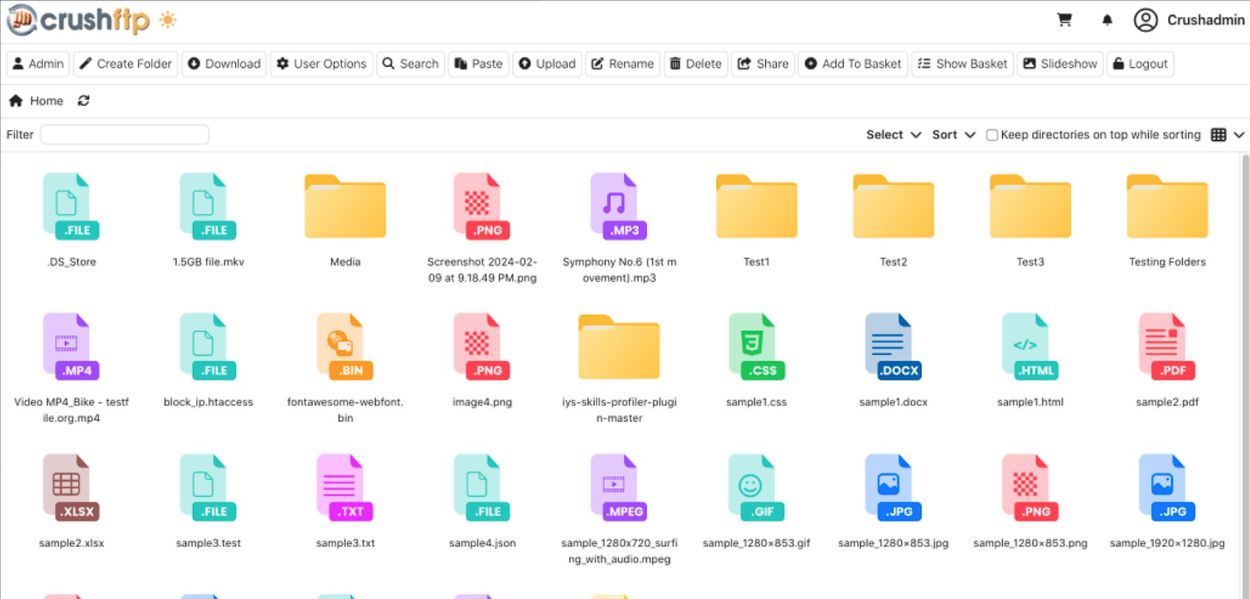Viewport: 1250px width, 599px height.
Task: Expand the Select dropdown
Action: (893, 135)
